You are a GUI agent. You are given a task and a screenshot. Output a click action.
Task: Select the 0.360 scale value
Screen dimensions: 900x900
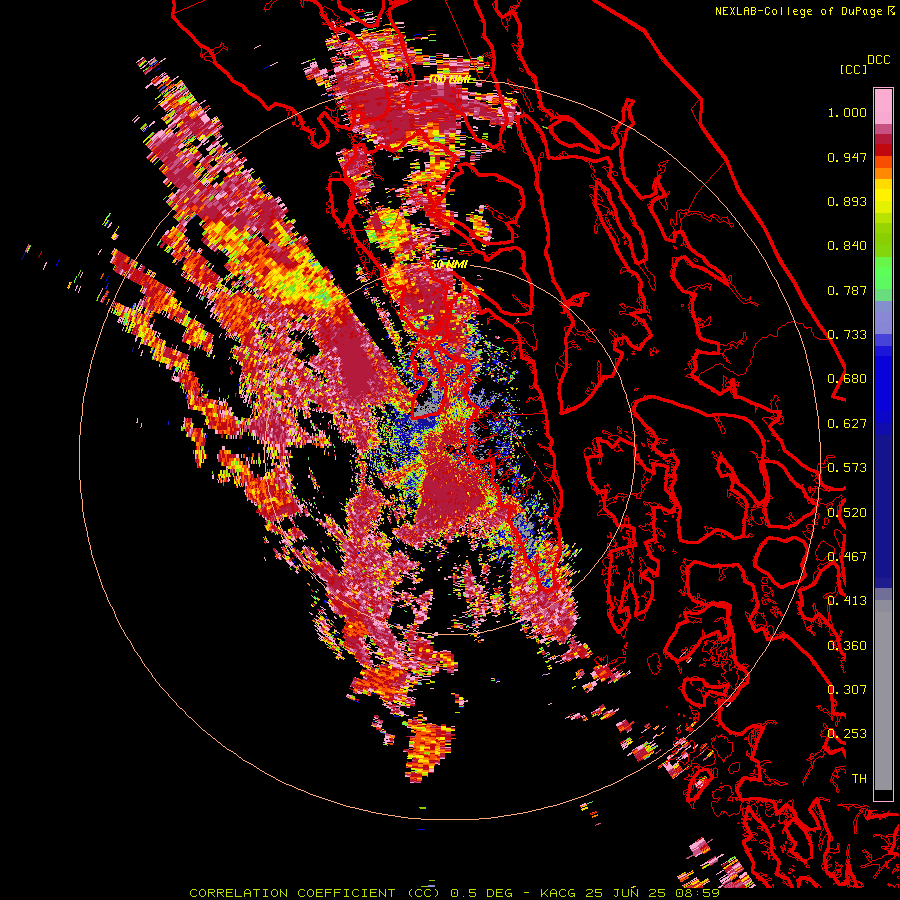pyautogui.click(x=847, y=646)
